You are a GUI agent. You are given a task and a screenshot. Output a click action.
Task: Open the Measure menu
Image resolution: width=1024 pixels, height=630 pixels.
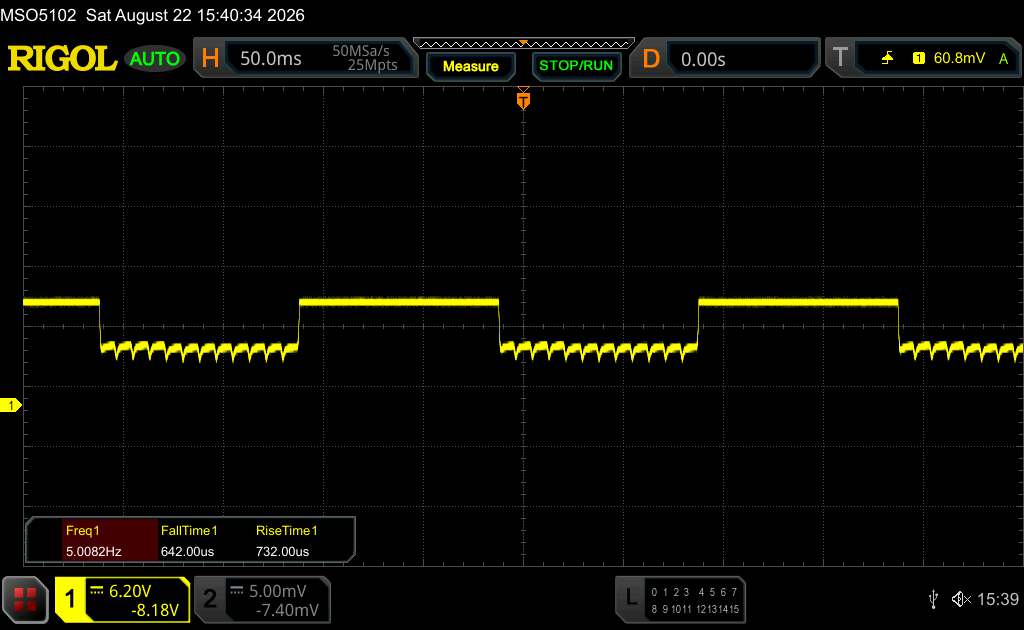click(x=470, y=66)
